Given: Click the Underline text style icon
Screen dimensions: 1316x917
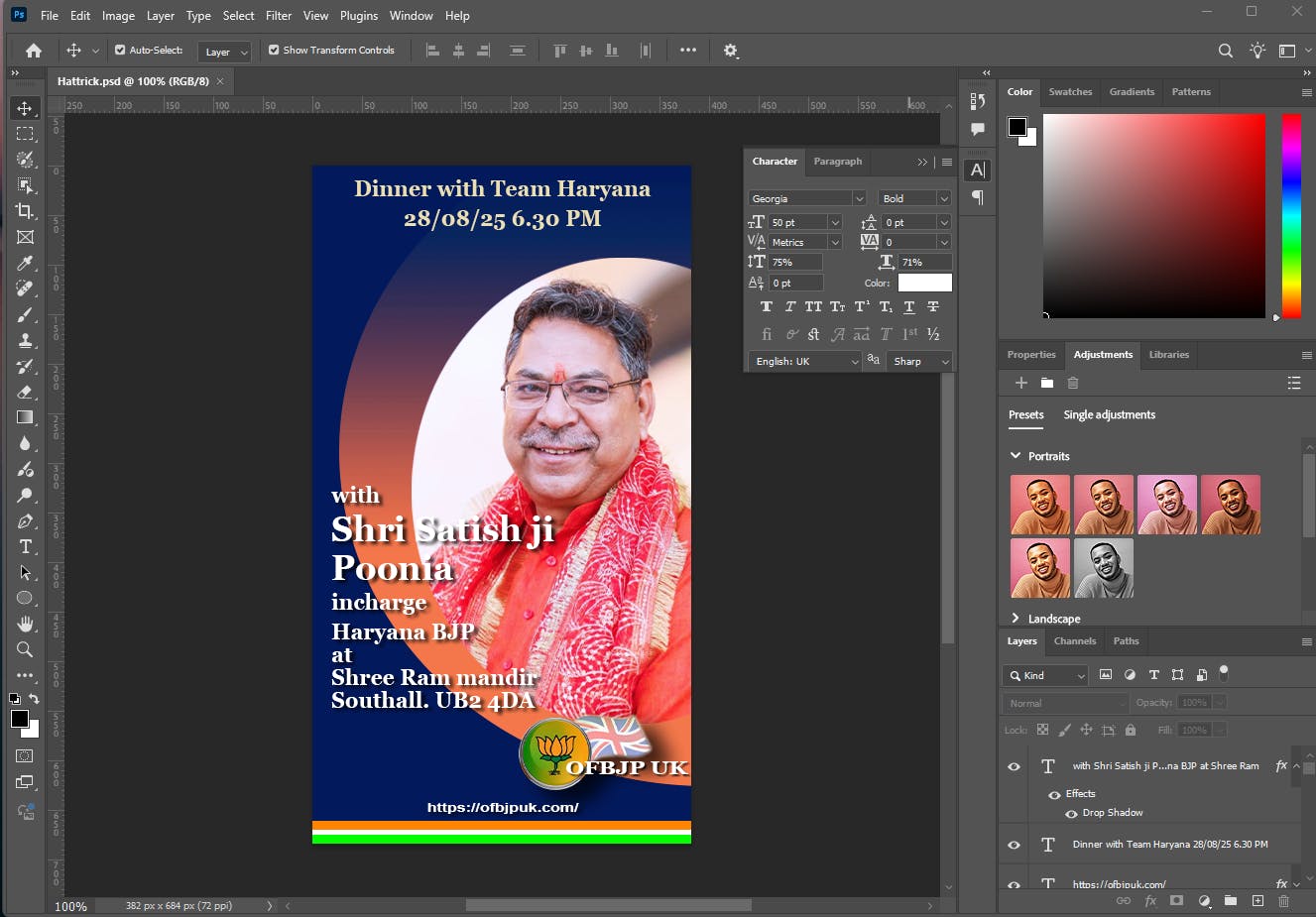Looking at the screenshot, I should [908, 307].
